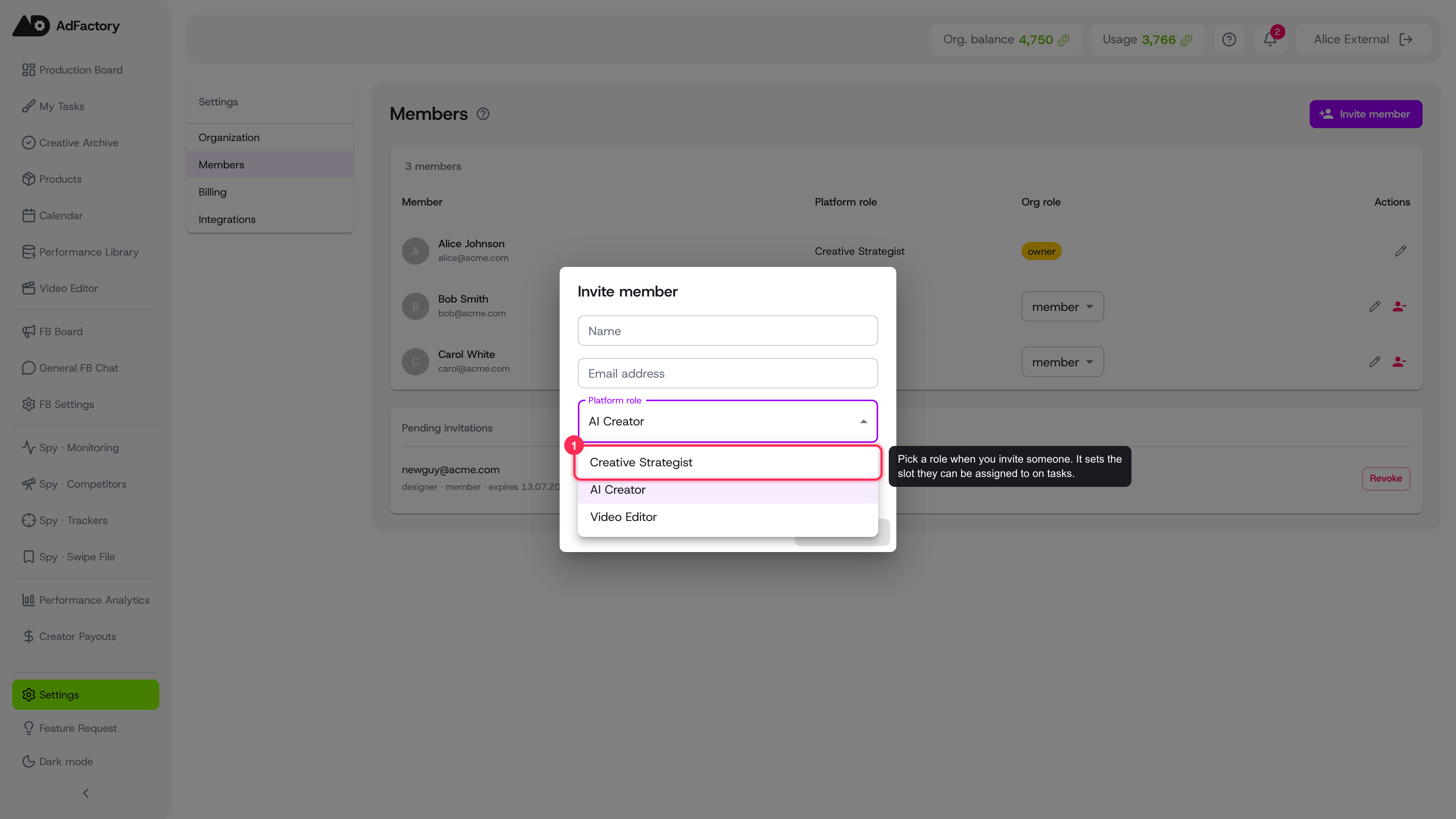Screen dimensions: 1456x819
Task: Click newguy@acme.com pending invitation
Action: click(450, 470)
